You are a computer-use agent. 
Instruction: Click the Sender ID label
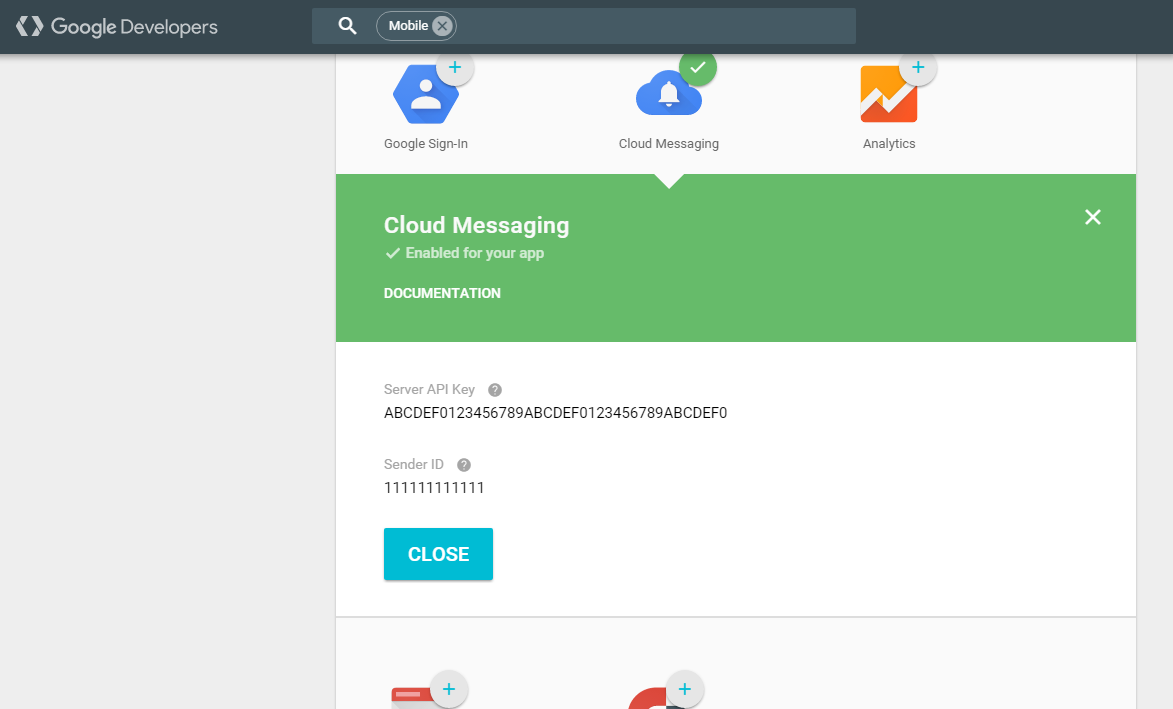[x=414, y=464]
